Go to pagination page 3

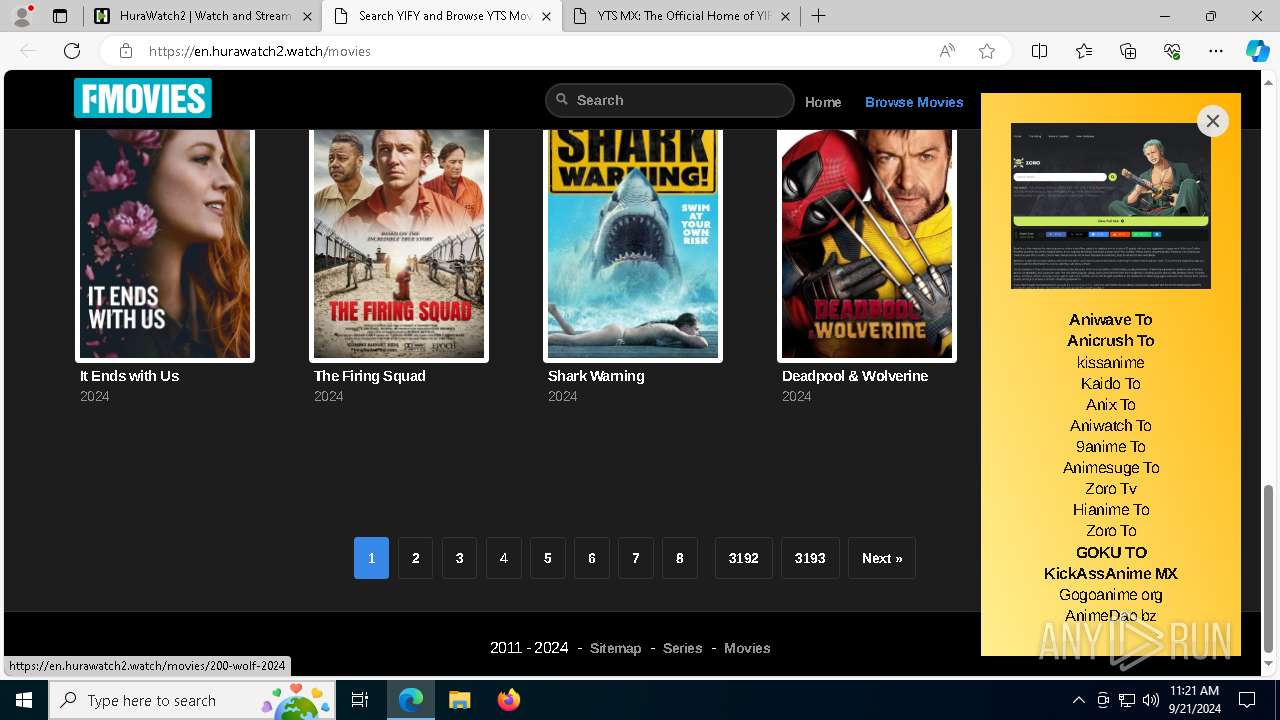pos(459,558)
